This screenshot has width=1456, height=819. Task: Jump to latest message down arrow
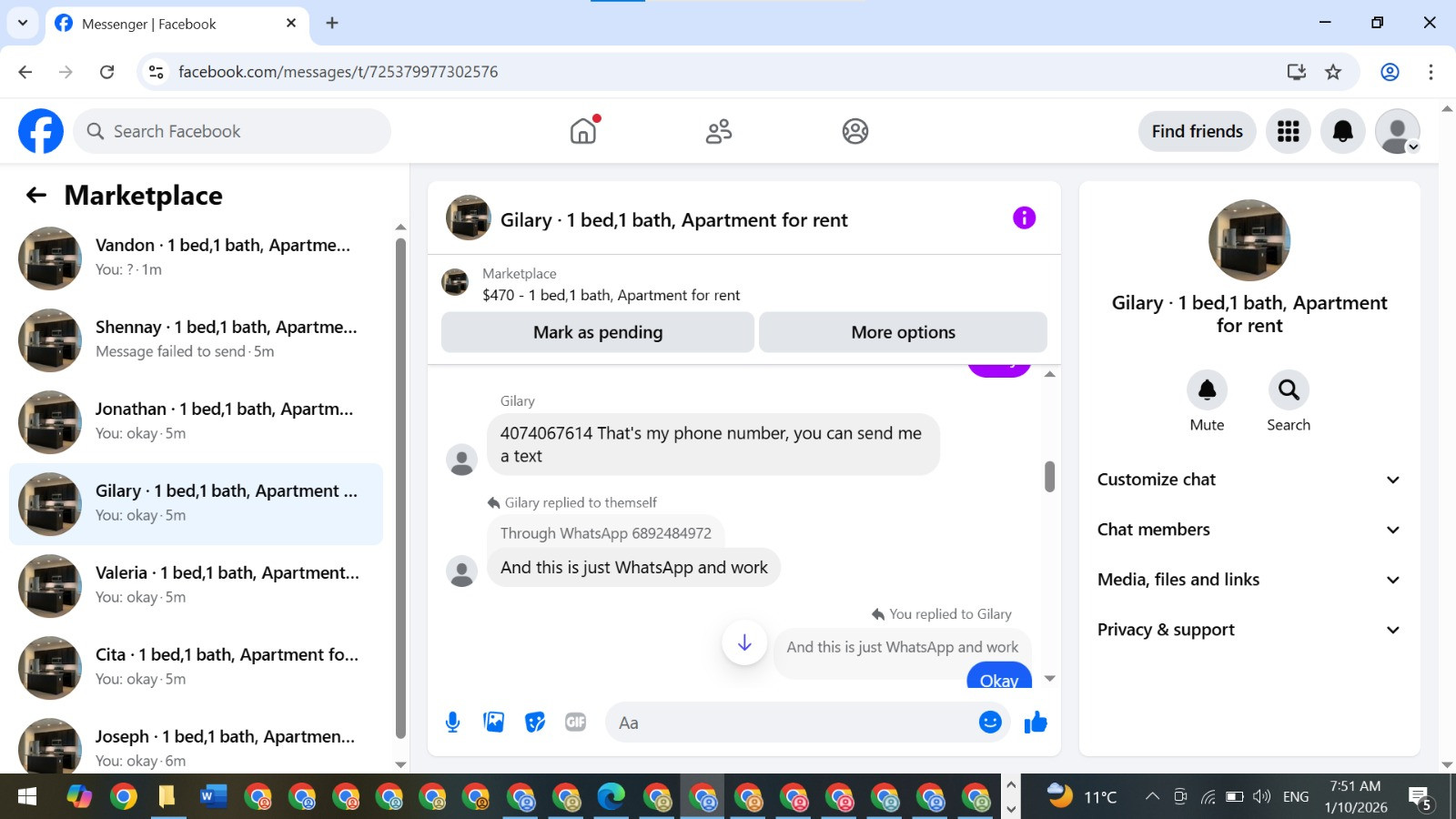[x=744, y=642]
